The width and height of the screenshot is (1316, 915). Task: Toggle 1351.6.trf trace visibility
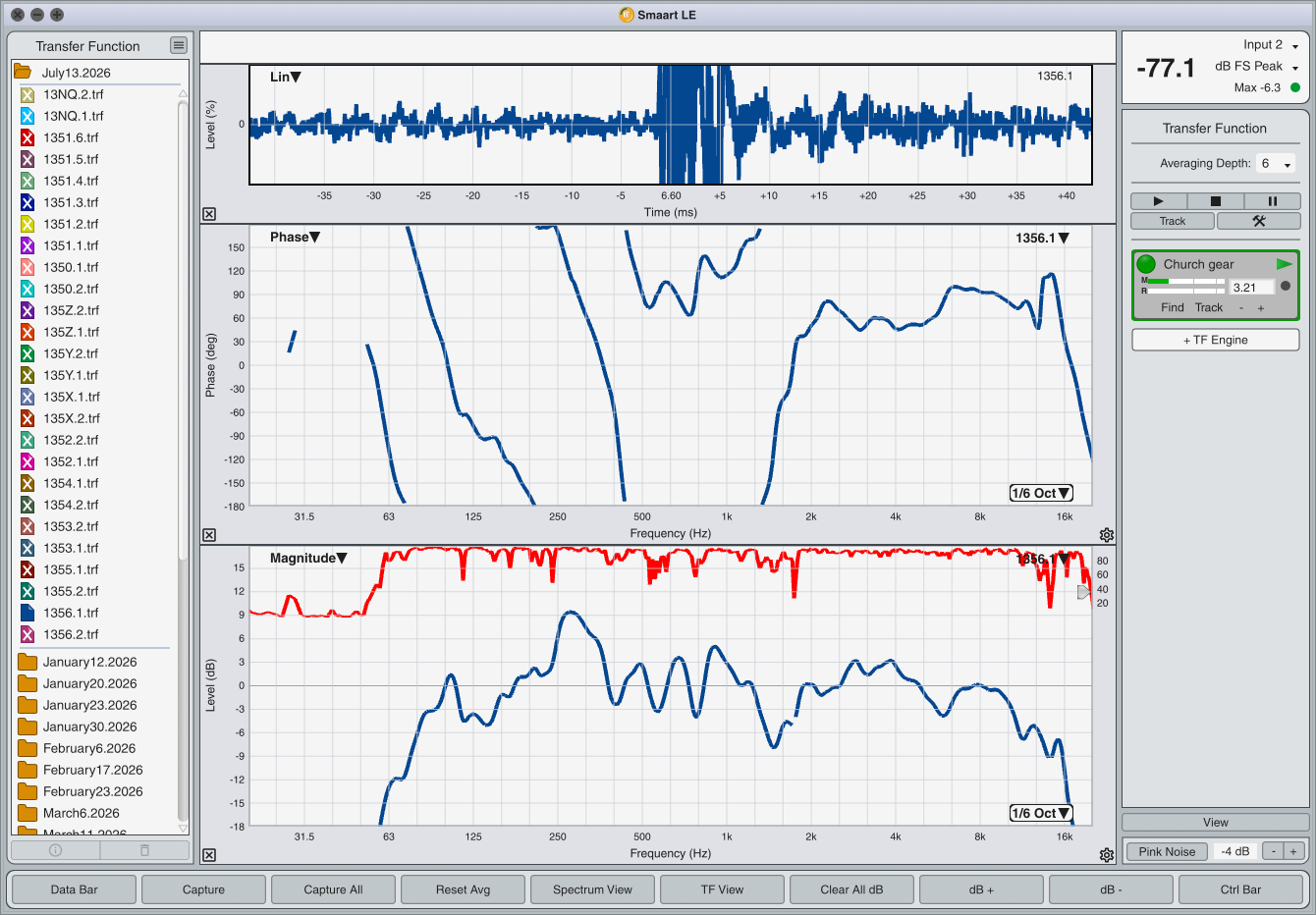27,137
